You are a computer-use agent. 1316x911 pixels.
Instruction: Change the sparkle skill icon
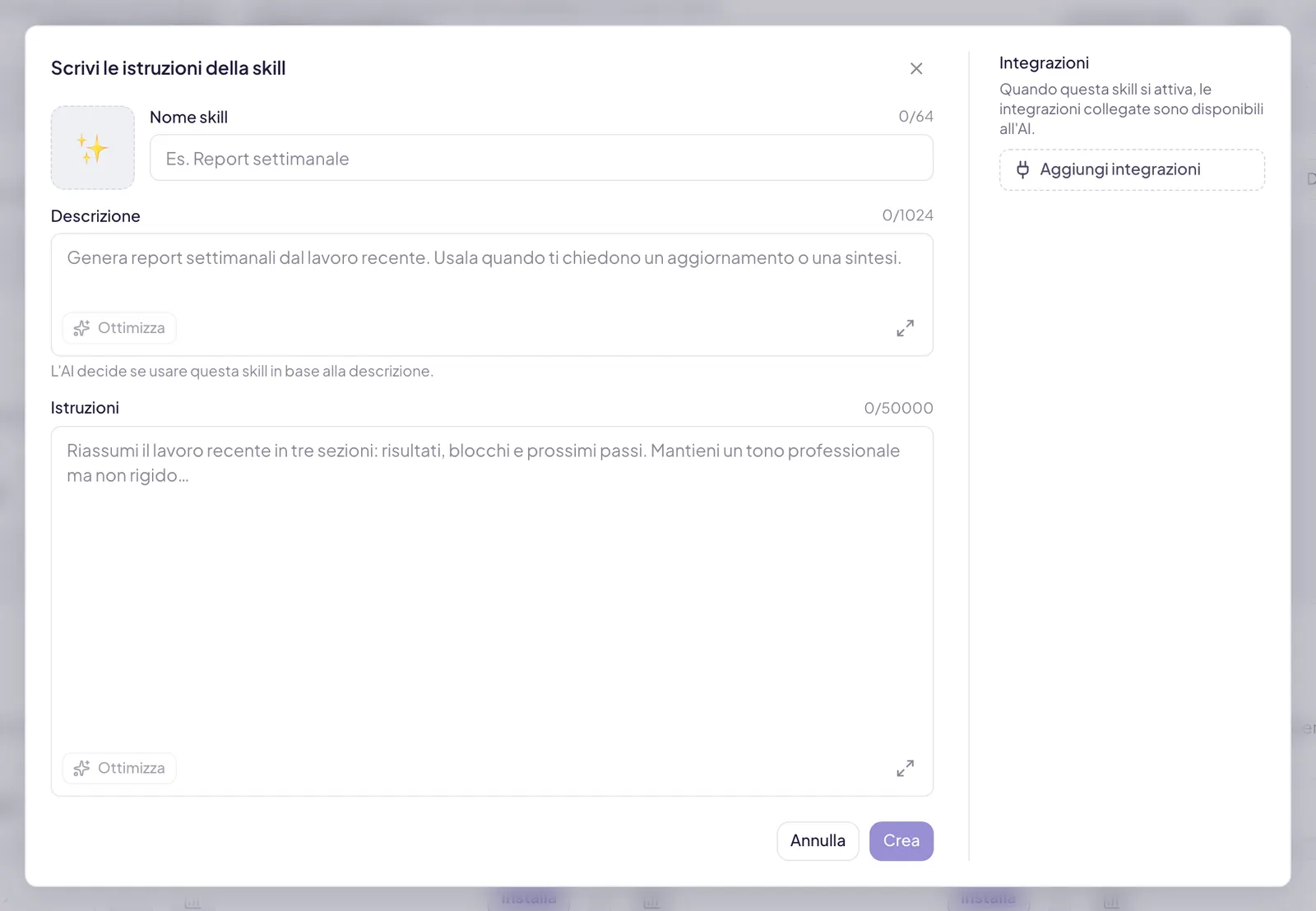click(93, 147)
